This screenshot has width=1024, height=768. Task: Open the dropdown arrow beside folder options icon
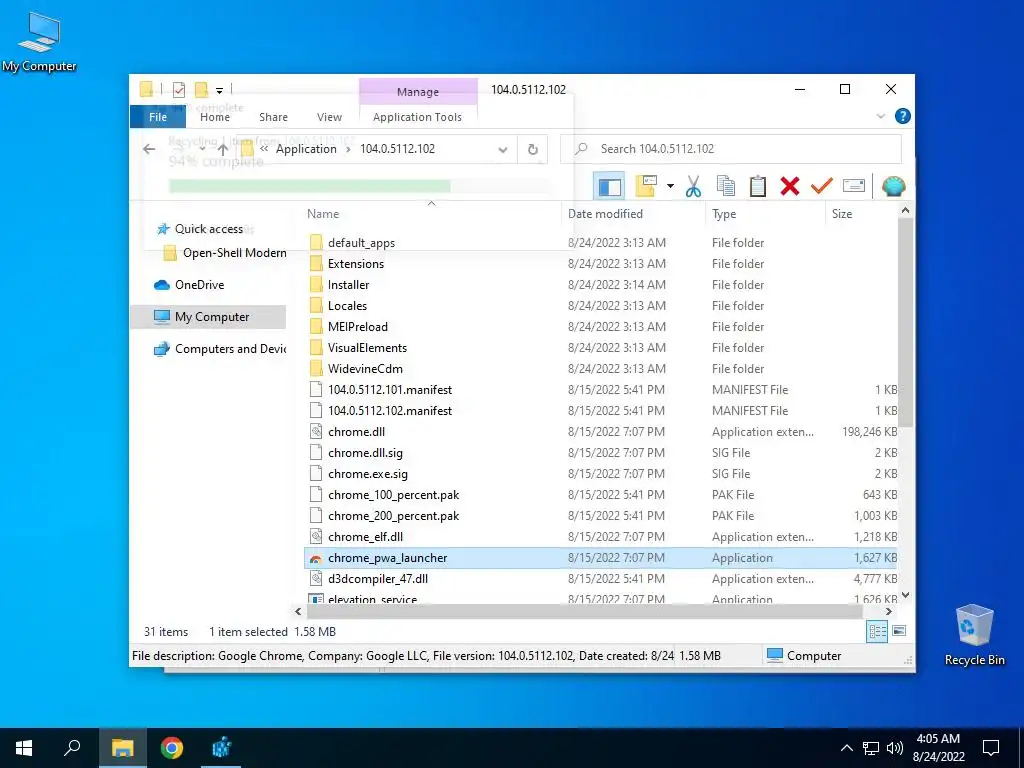670,186
